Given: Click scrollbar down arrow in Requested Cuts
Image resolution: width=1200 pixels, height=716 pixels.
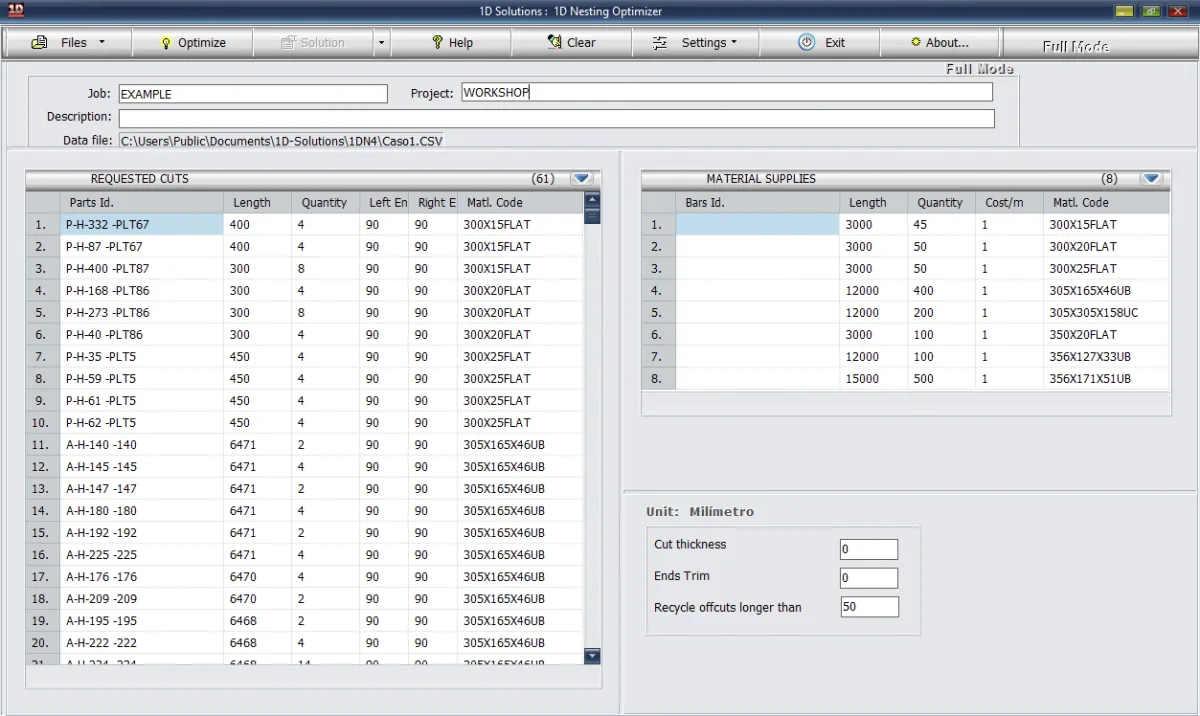Looking at the screenshot, I should pyautogui.click(x=592, y=656).
